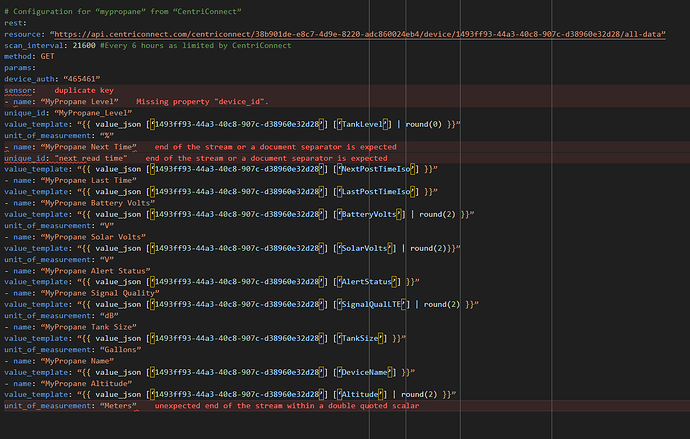Click the TankLevel key in value_template
Viewport: 690px width, 439px height.
tap(363, 124)
